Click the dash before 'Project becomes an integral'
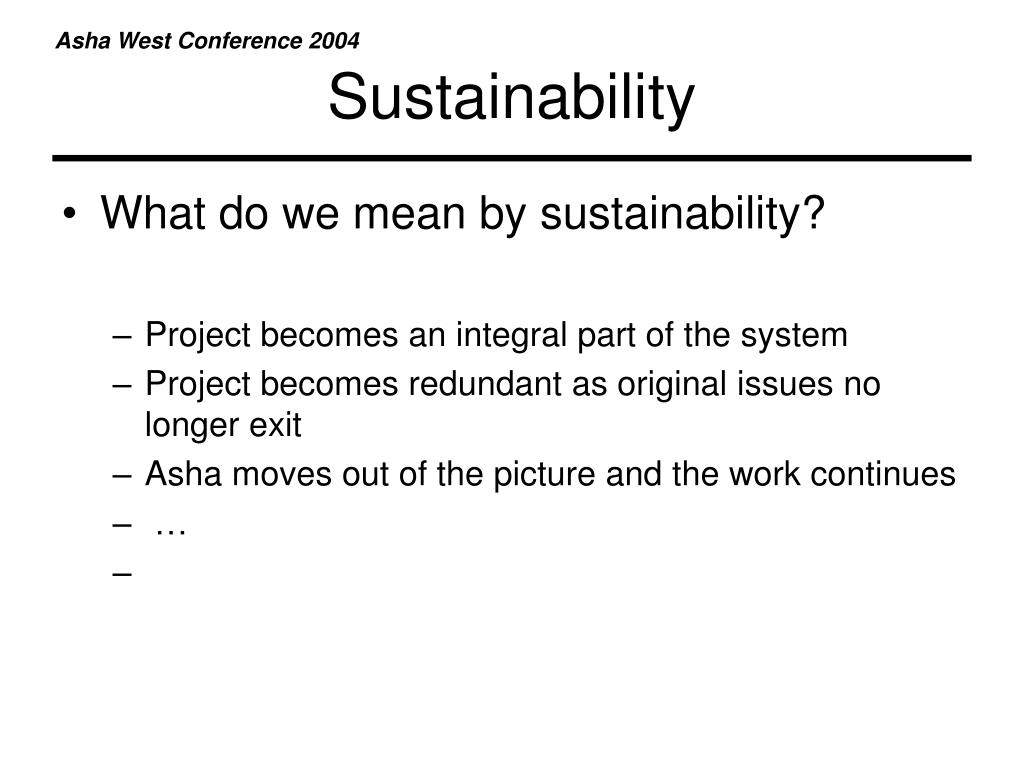This screenshot has width=1024, height=768. (x=122, y=337)
